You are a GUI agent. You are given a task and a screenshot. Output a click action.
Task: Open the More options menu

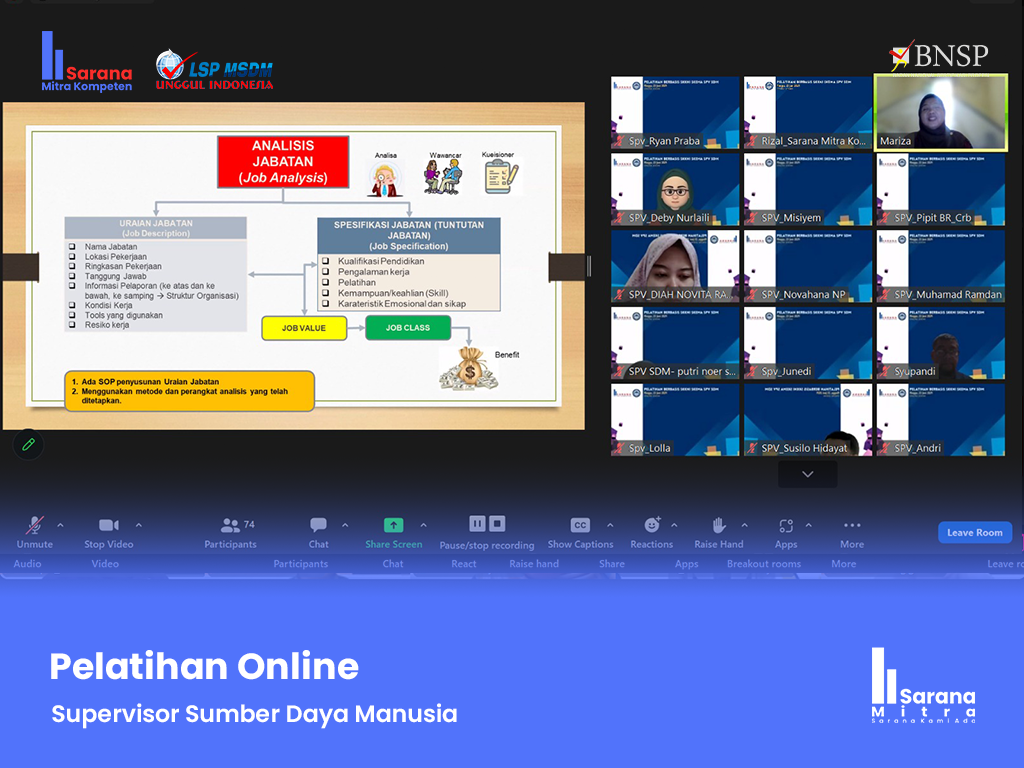[x=852, y=526]
